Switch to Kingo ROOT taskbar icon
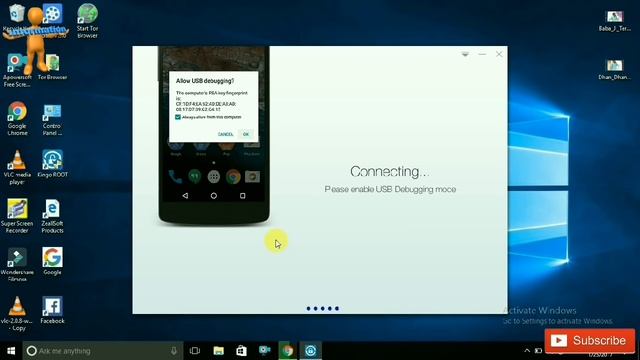 pyautogui.click(x=311, y=351)
